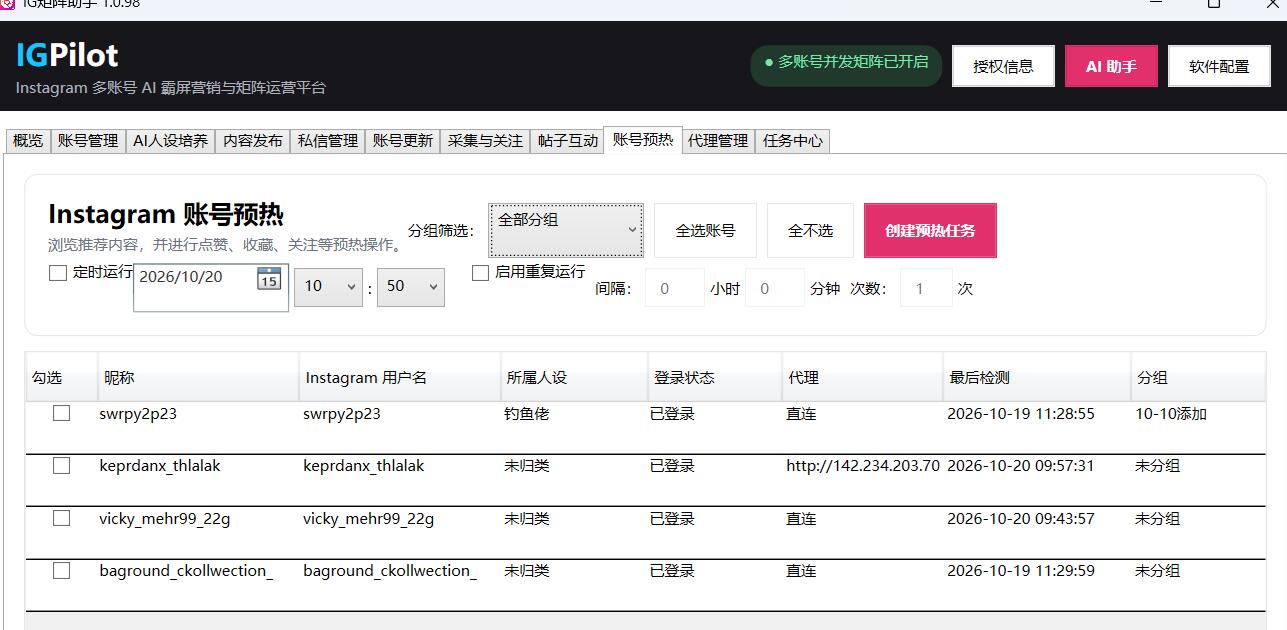Open the 全部分组 group filter dropdown
Screen dimensions: 1287x630
click(x=566, y=230)
